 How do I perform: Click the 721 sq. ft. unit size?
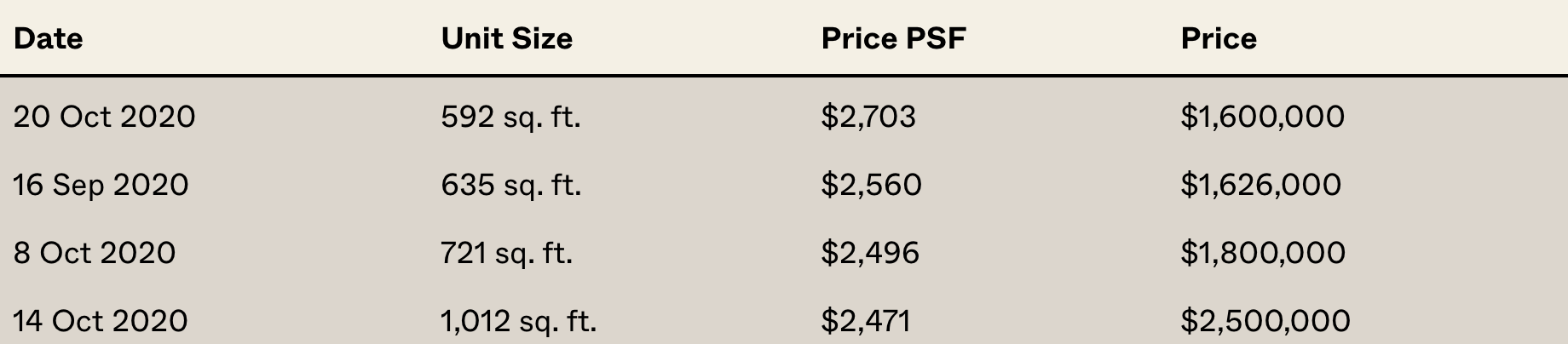[506, 253]
